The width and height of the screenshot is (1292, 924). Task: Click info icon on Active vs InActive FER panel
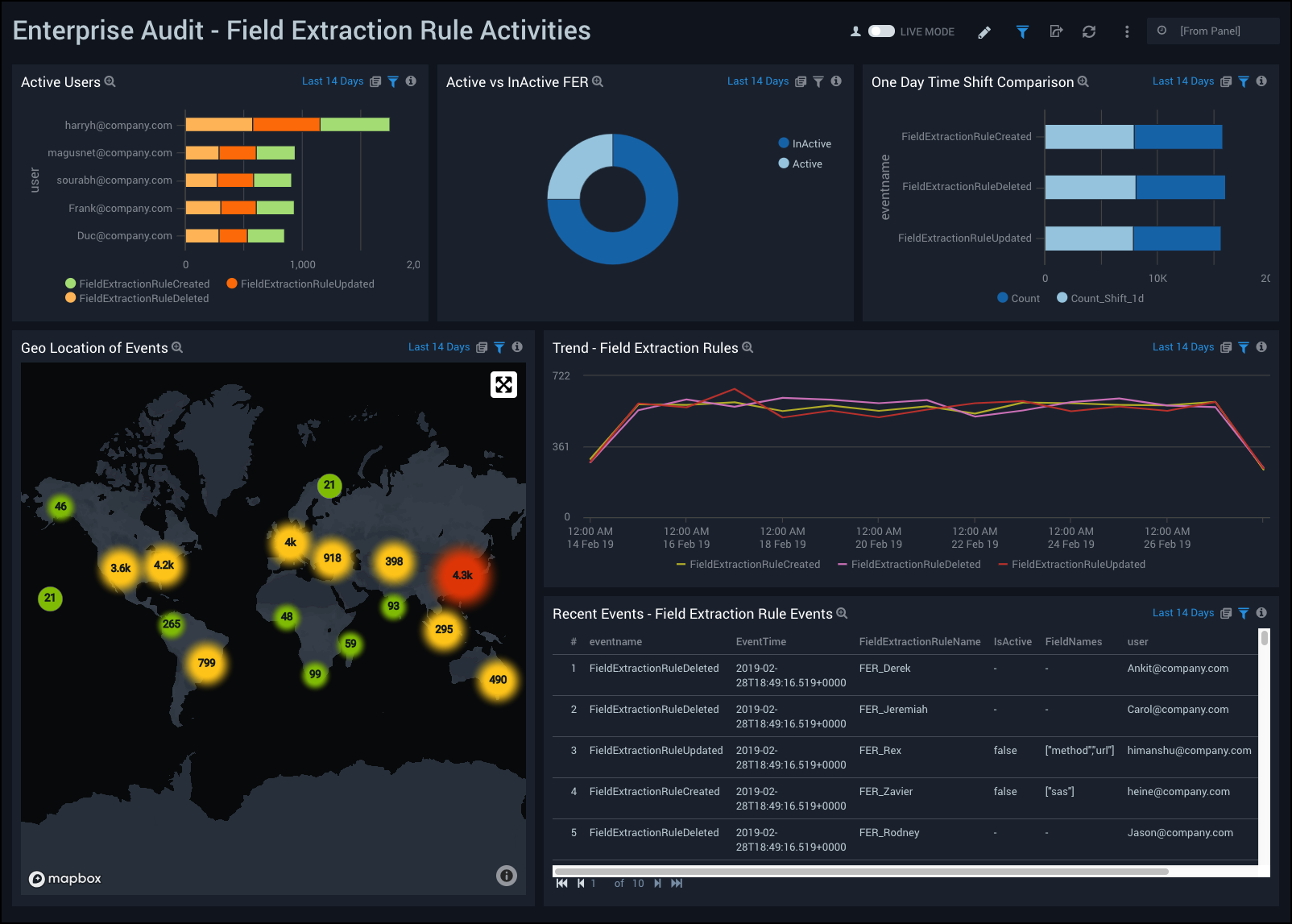(x=836, y=81)
